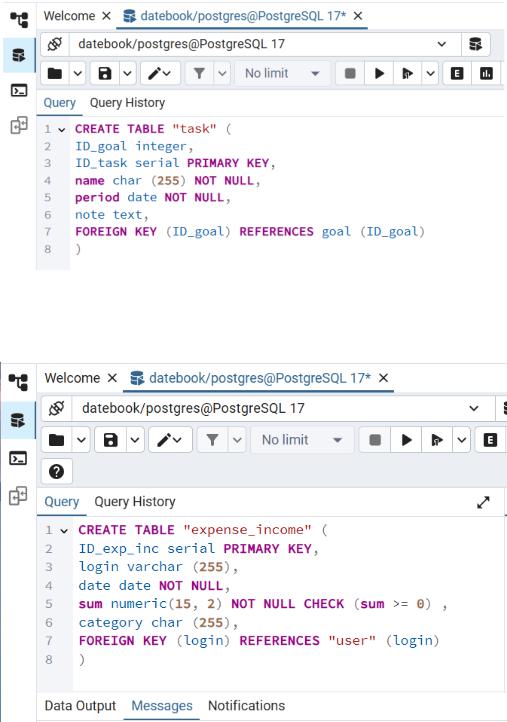The image size is (507, 722).
Task: Open PSQL terminal icon in task-table window sidebar
Action: point(19,90)
